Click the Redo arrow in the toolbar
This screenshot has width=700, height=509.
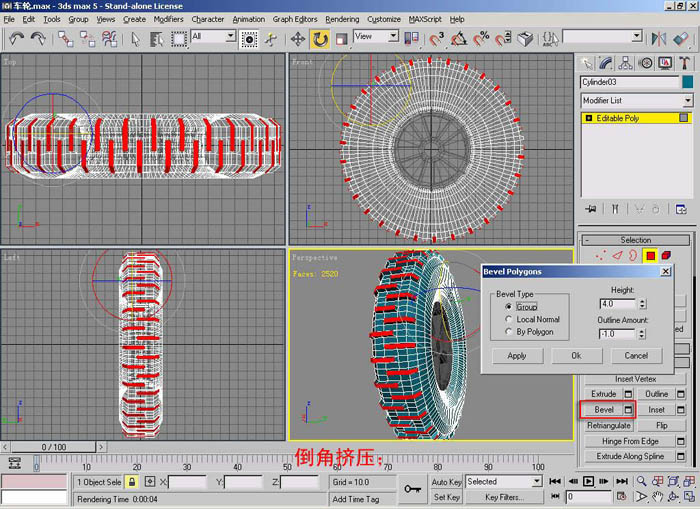38,39
